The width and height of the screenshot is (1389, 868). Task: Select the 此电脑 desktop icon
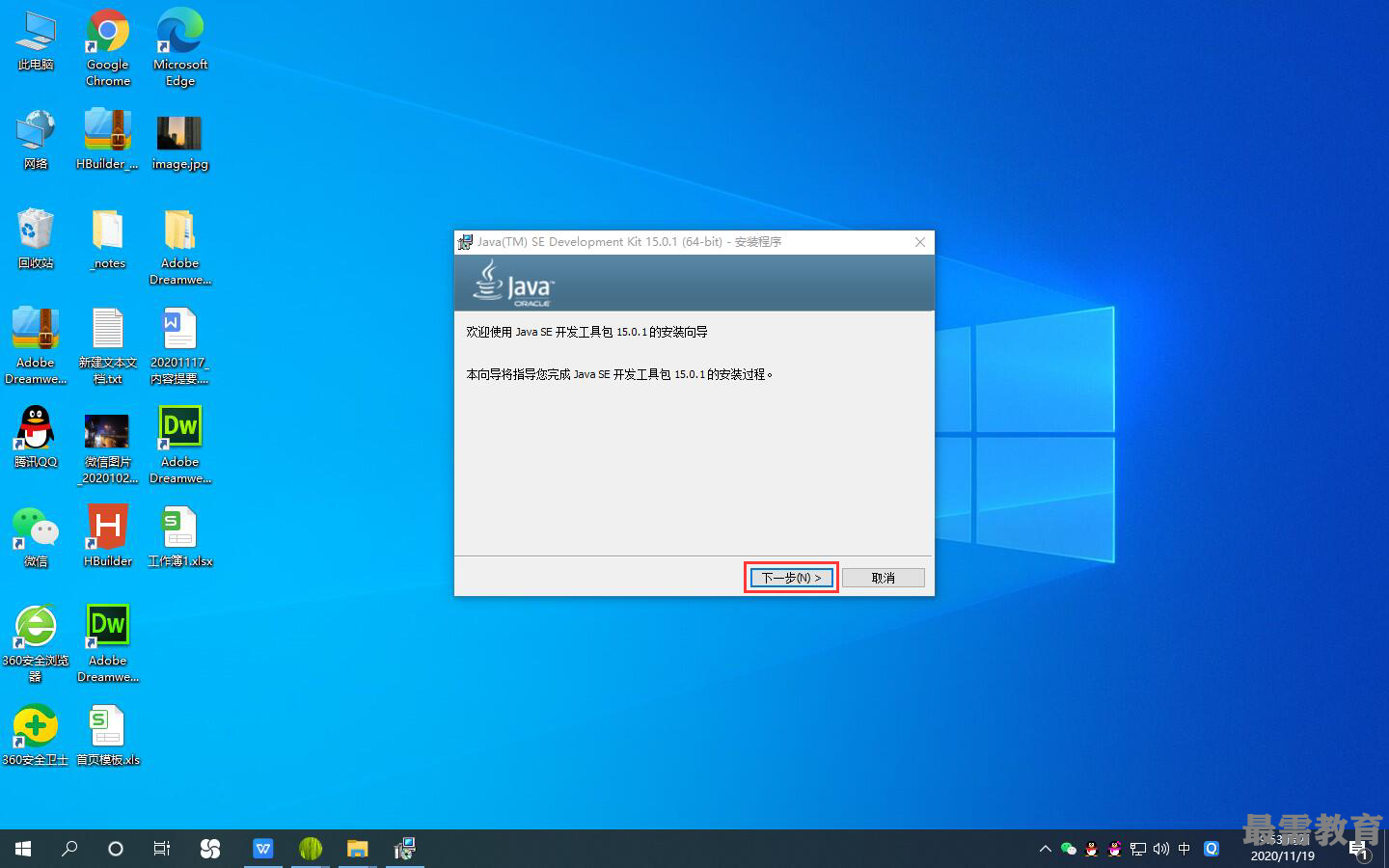[36, 41]
